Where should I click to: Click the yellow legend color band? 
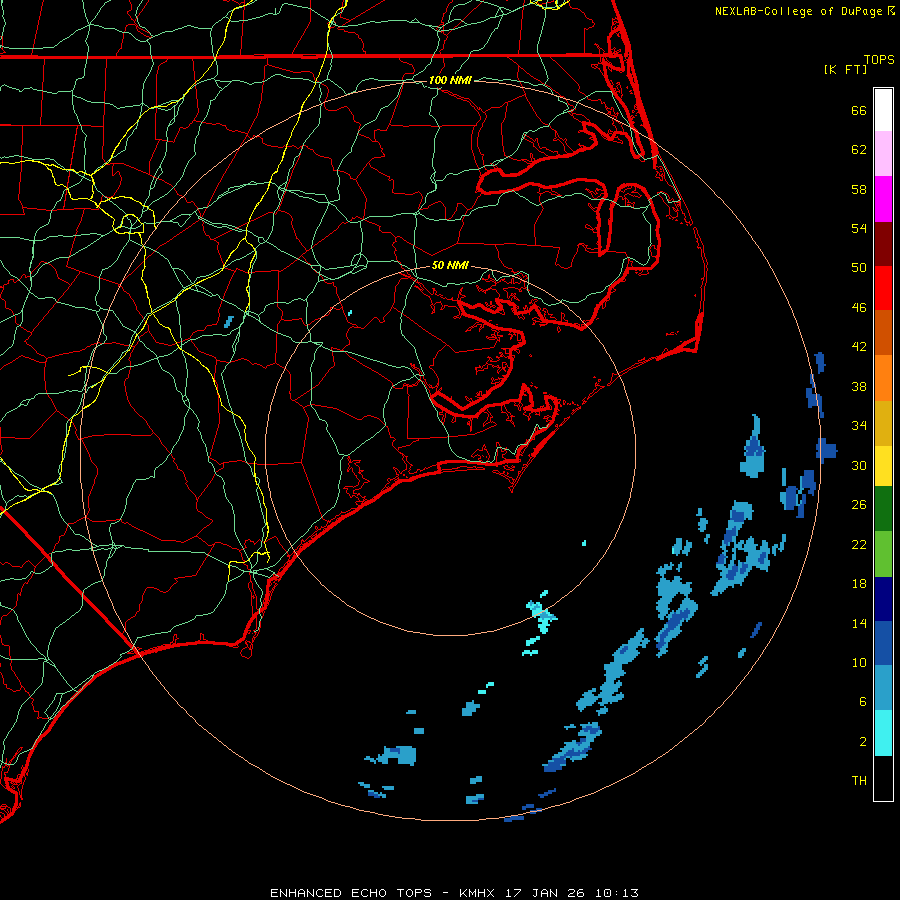tap(883, 466)
